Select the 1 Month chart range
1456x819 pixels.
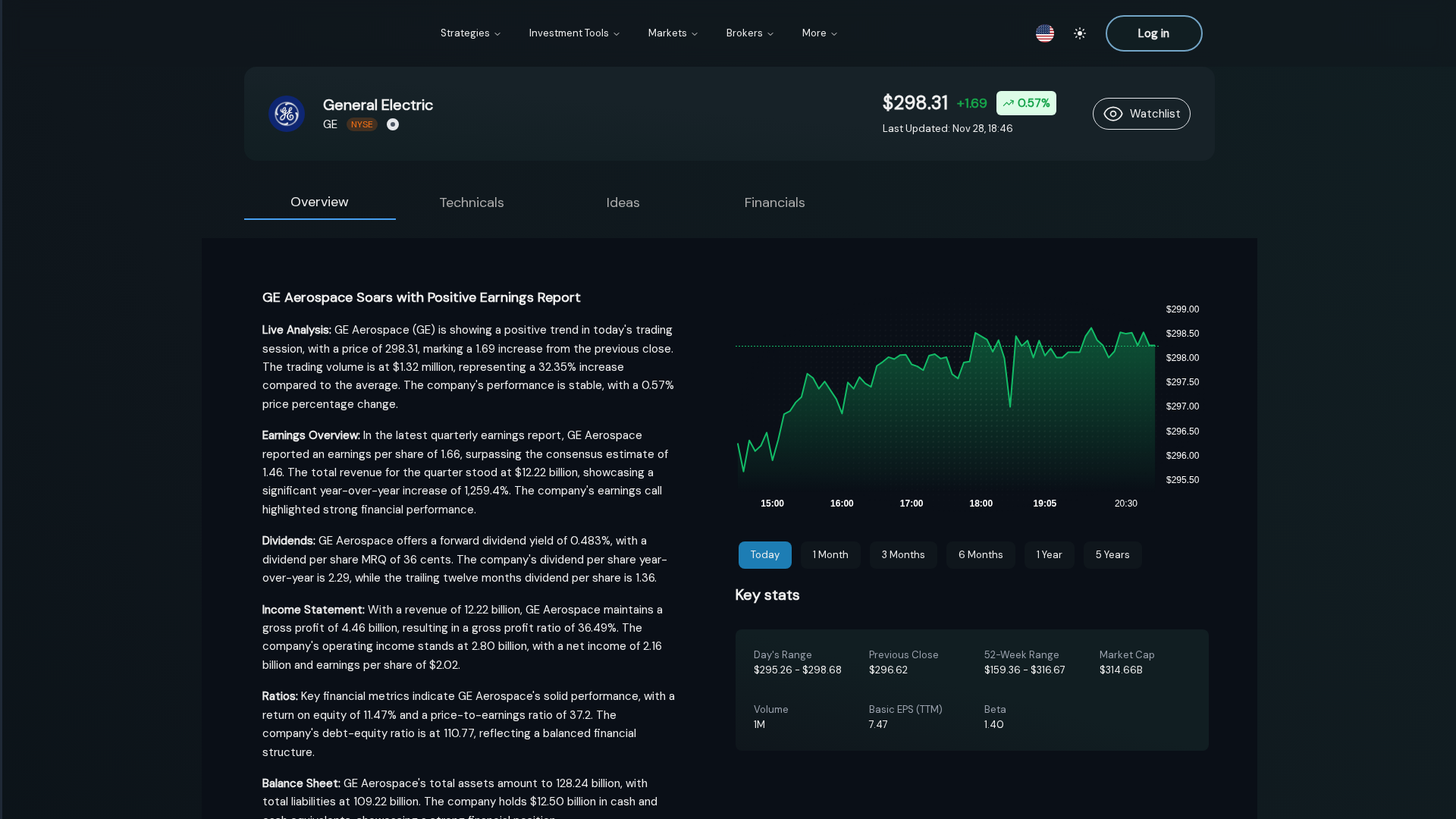pos(830,555)
